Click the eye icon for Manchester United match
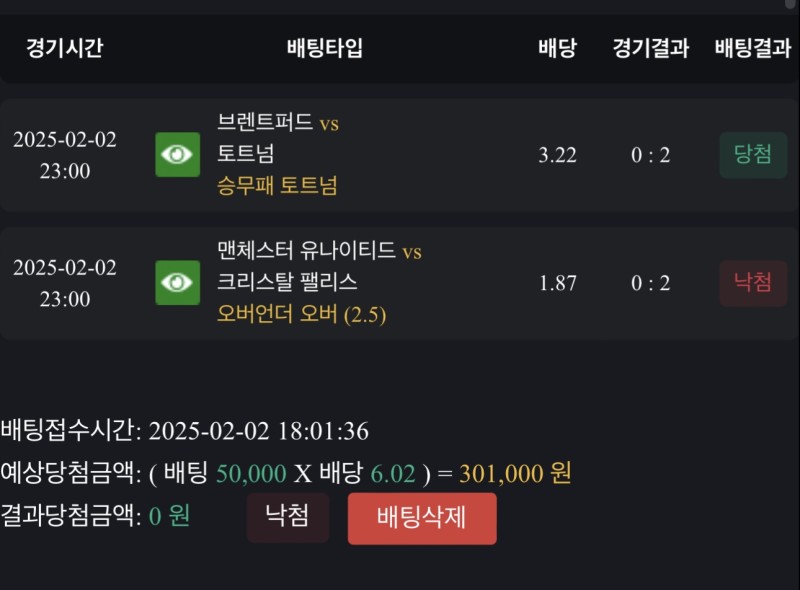Image resolution: width=800 pixels, height=590 pixels. (178, 283)
